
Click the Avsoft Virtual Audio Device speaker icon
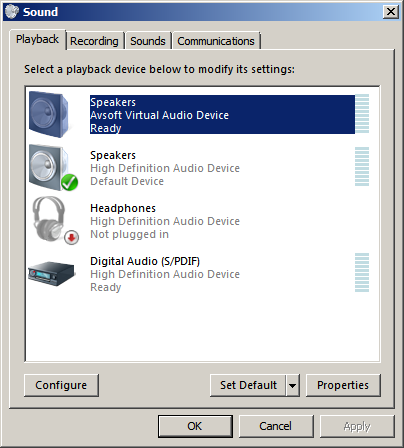(x=49, y=114)
